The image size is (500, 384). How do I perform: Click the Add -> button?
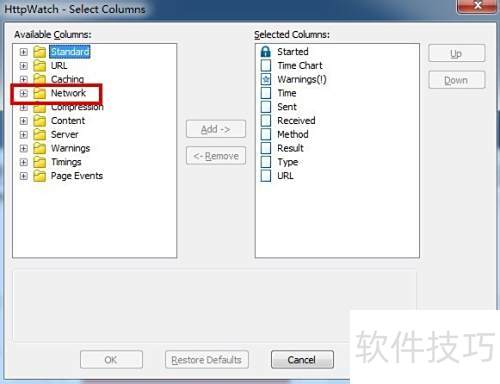click(216, 129)
